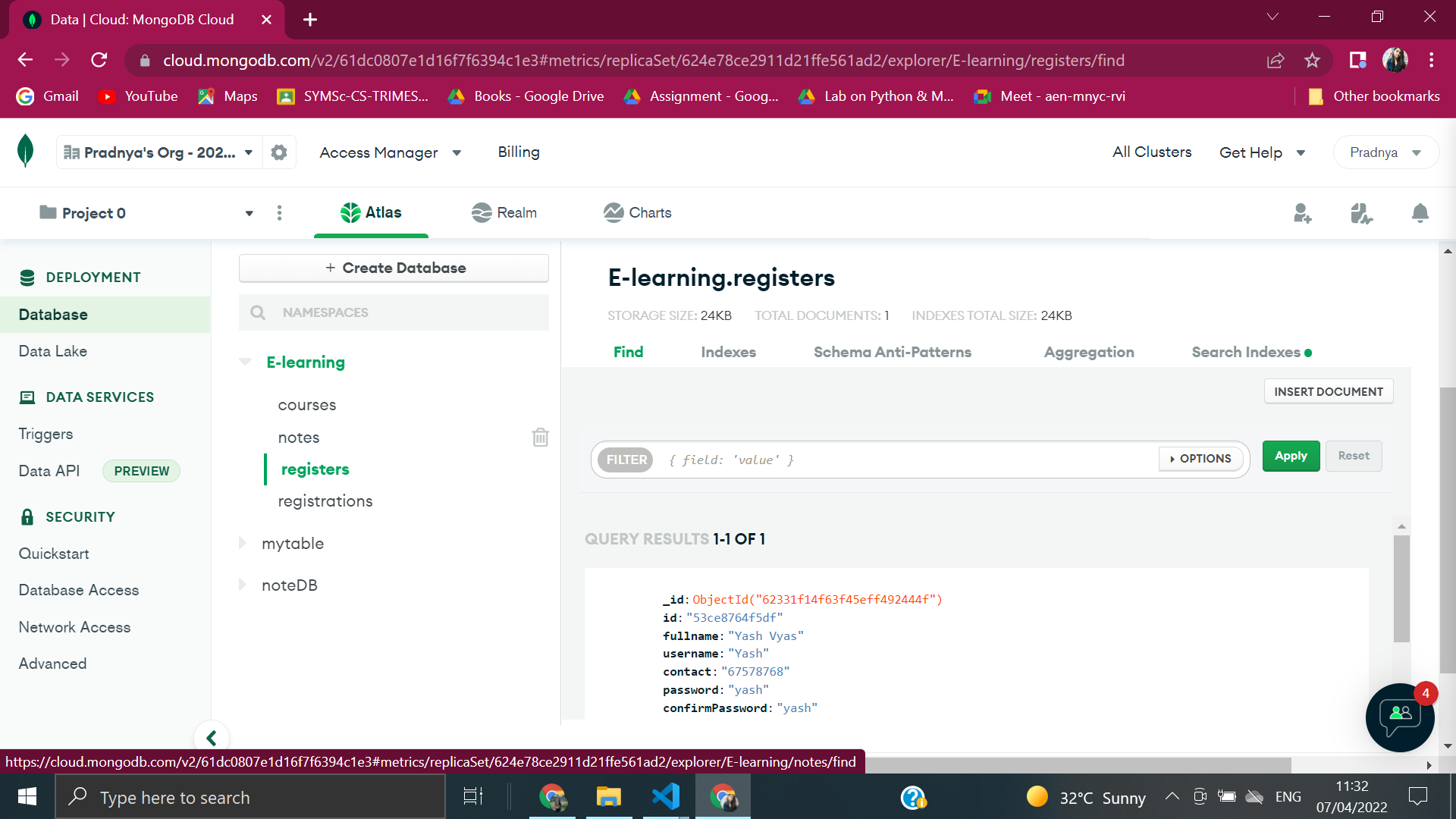Open the support chat bubble
This screenshot has width=1456, height=819.
click(x=1399, y=717)
